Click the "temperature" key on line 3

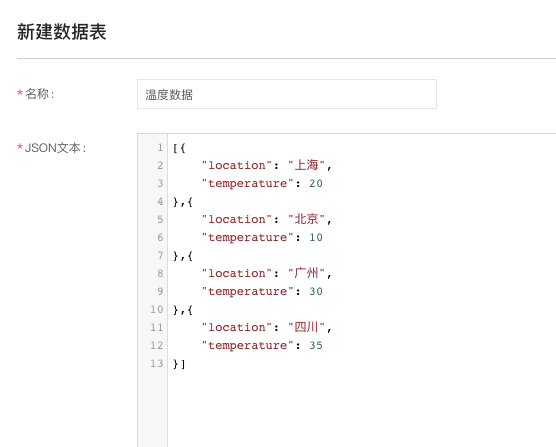pyautogui.click(x=248, y=183)
